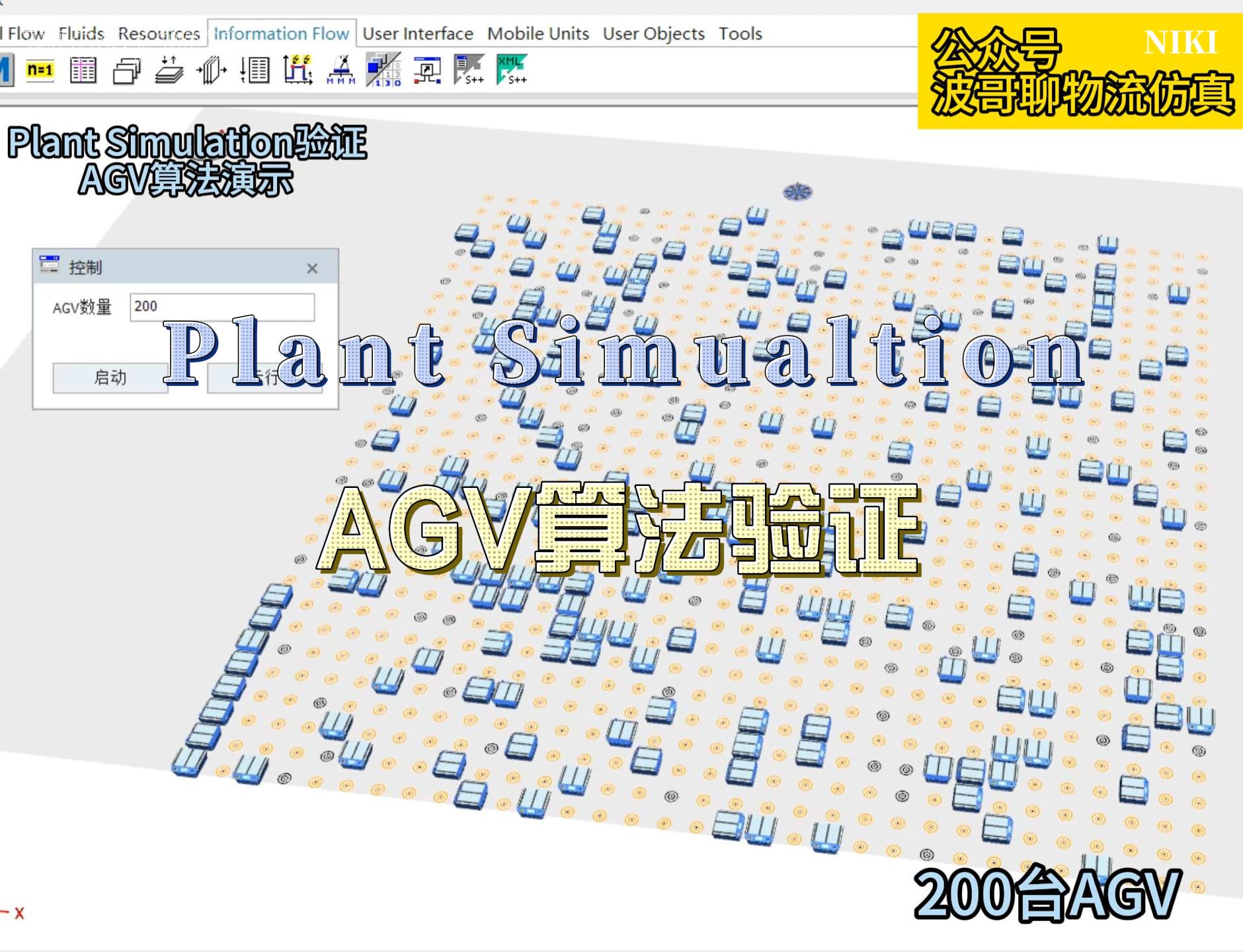
Task: Select the FileLink object icon
Action: tap(426, 70)
